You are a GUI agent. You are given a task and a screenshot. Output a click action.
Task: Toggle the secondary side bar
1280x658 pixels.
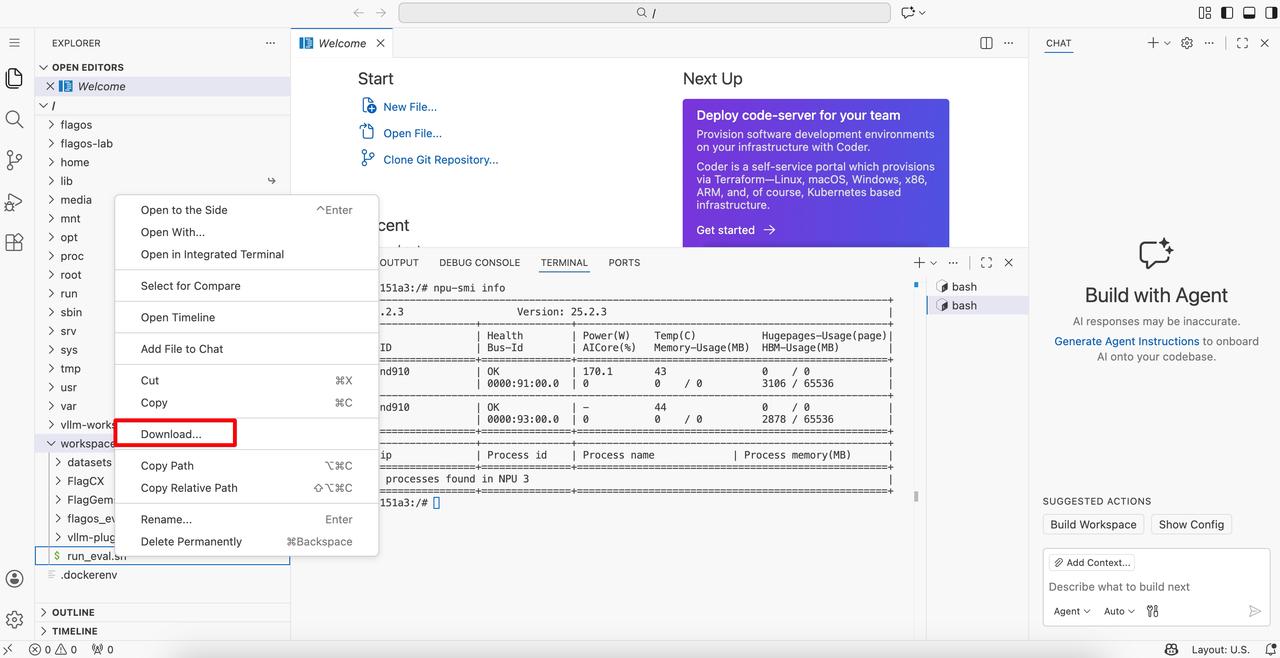coord(1271,13)
